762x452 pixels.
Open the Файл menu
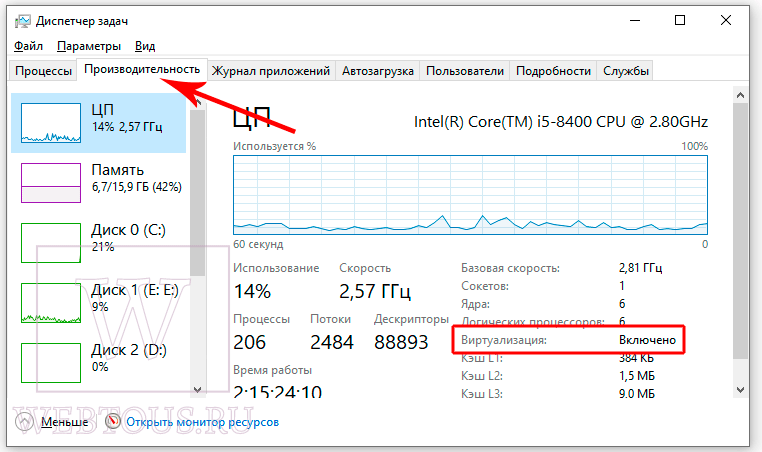click(28, 46)
